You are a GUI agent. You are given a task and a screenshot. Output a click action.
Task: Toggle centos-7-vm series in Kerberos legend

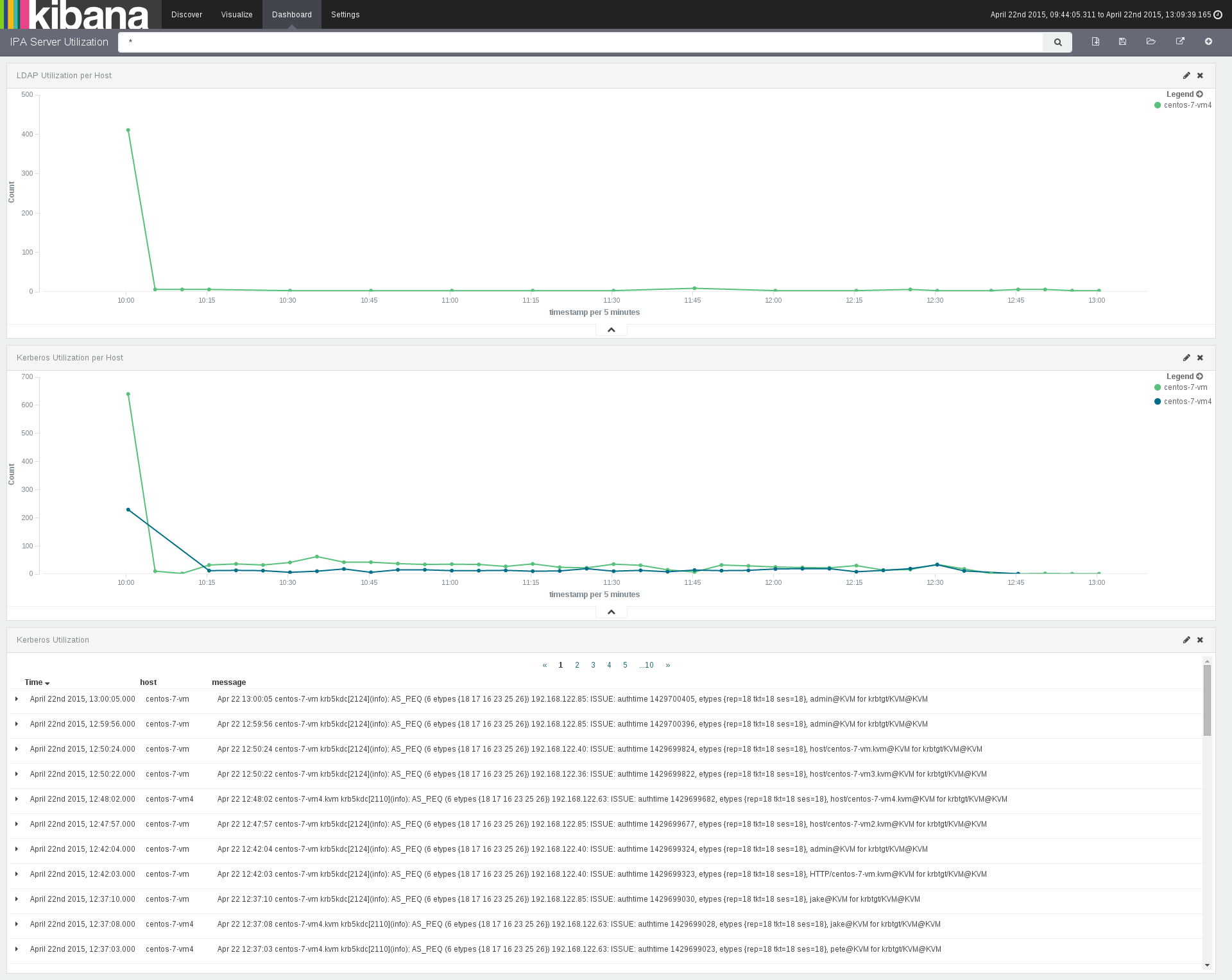point(1185,387)
